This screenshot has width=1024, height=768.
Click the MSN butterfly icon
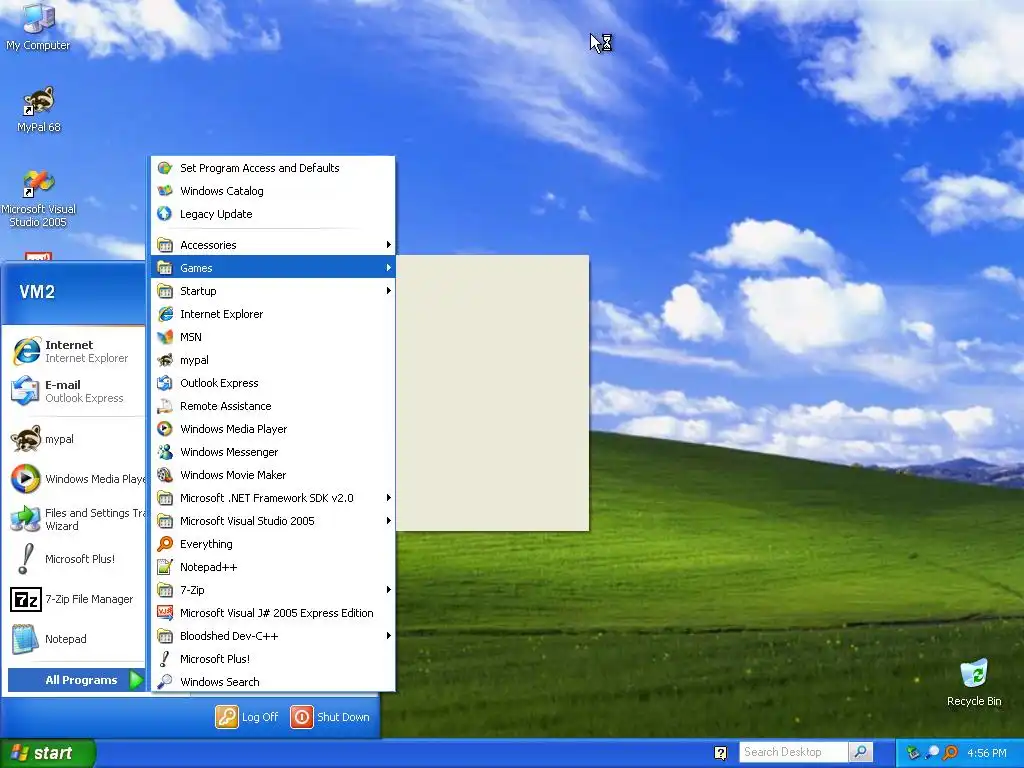coord(165,337)
